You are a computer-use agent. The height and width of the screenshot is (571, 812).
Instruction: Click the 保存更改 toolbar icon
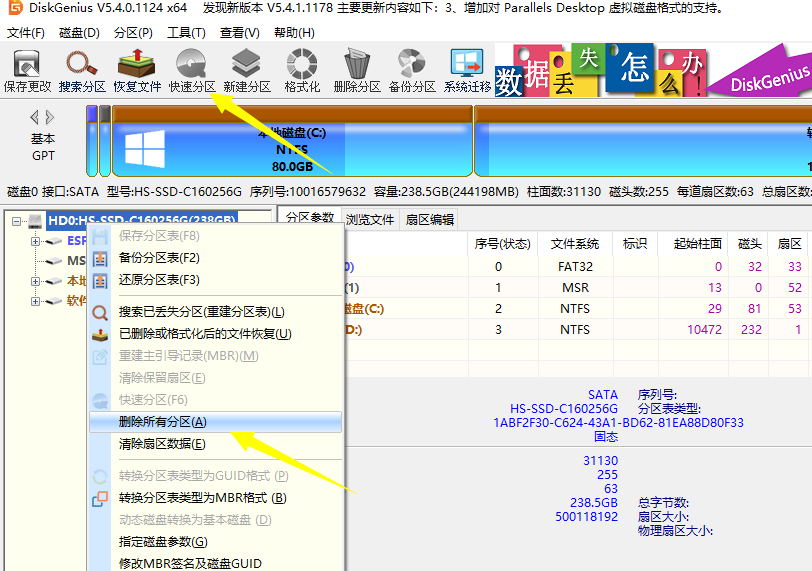pos(27,70)
